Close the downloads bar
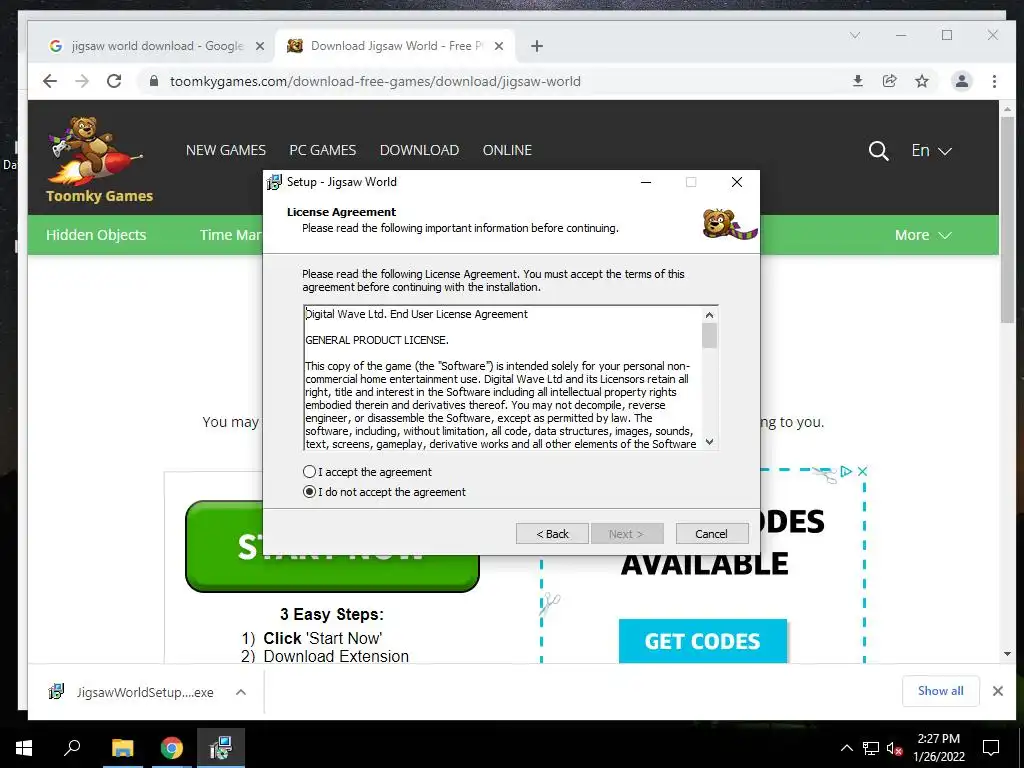Viewport: 1024px width, 768px height. tap(997, 691)
